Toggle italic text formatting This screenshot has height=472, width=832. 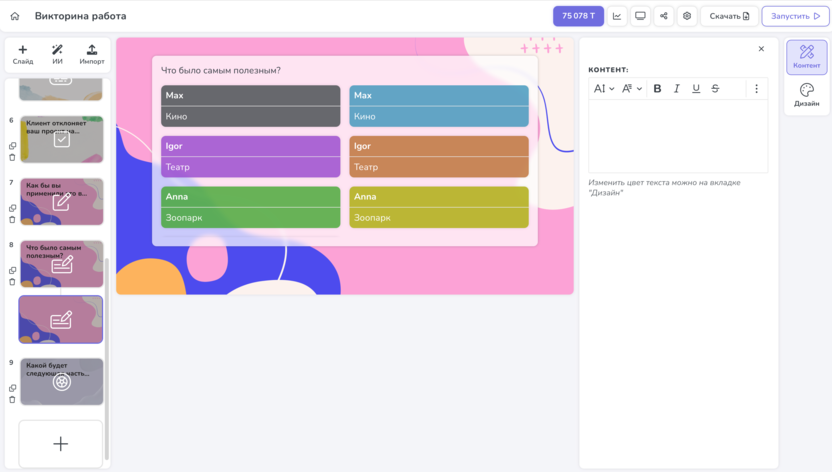[x=676, y=89]
